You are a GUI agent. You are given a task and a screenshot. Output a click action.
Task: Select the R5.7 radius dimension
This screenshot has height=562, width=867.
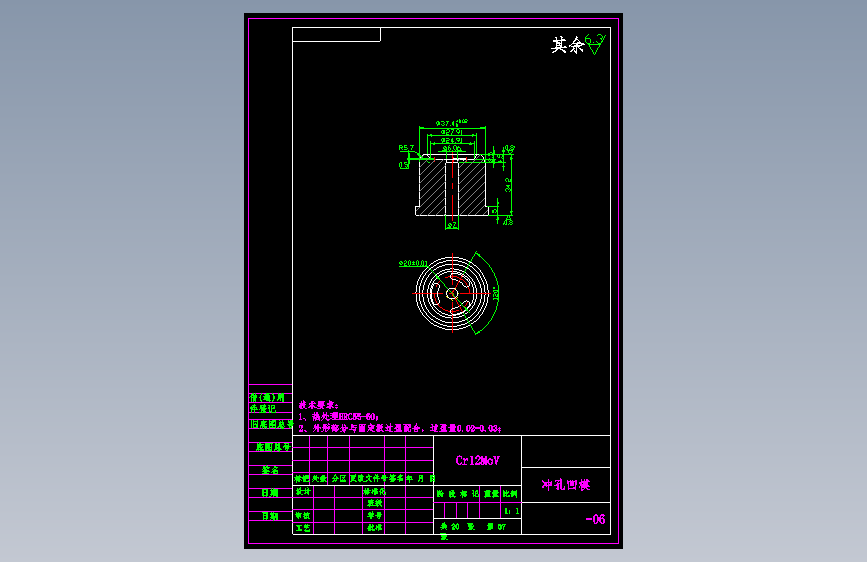click(406, 148)
